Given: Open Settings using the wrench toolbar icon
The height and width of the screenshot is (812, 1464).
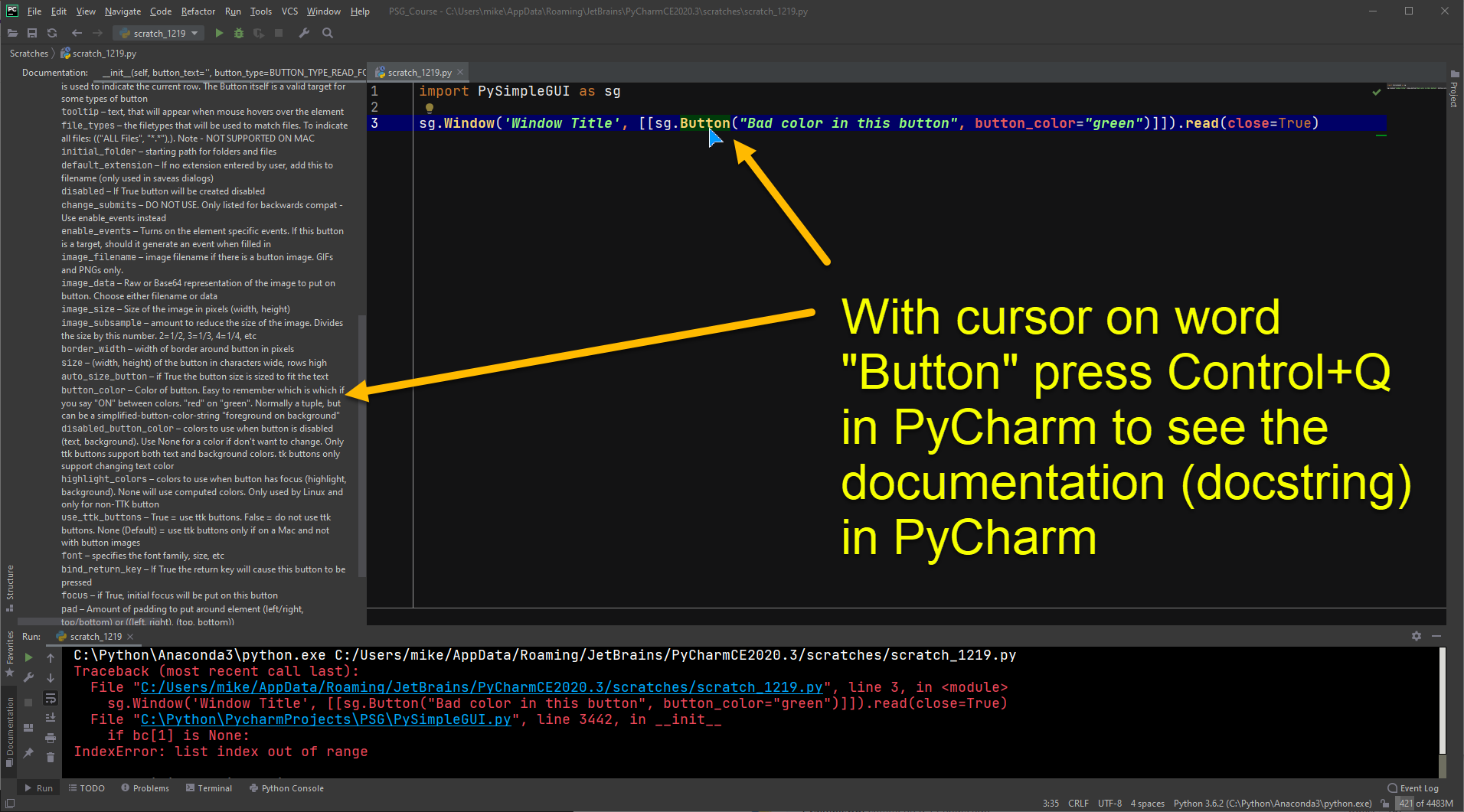Looking at the screenshot, I should pos(304,33).
